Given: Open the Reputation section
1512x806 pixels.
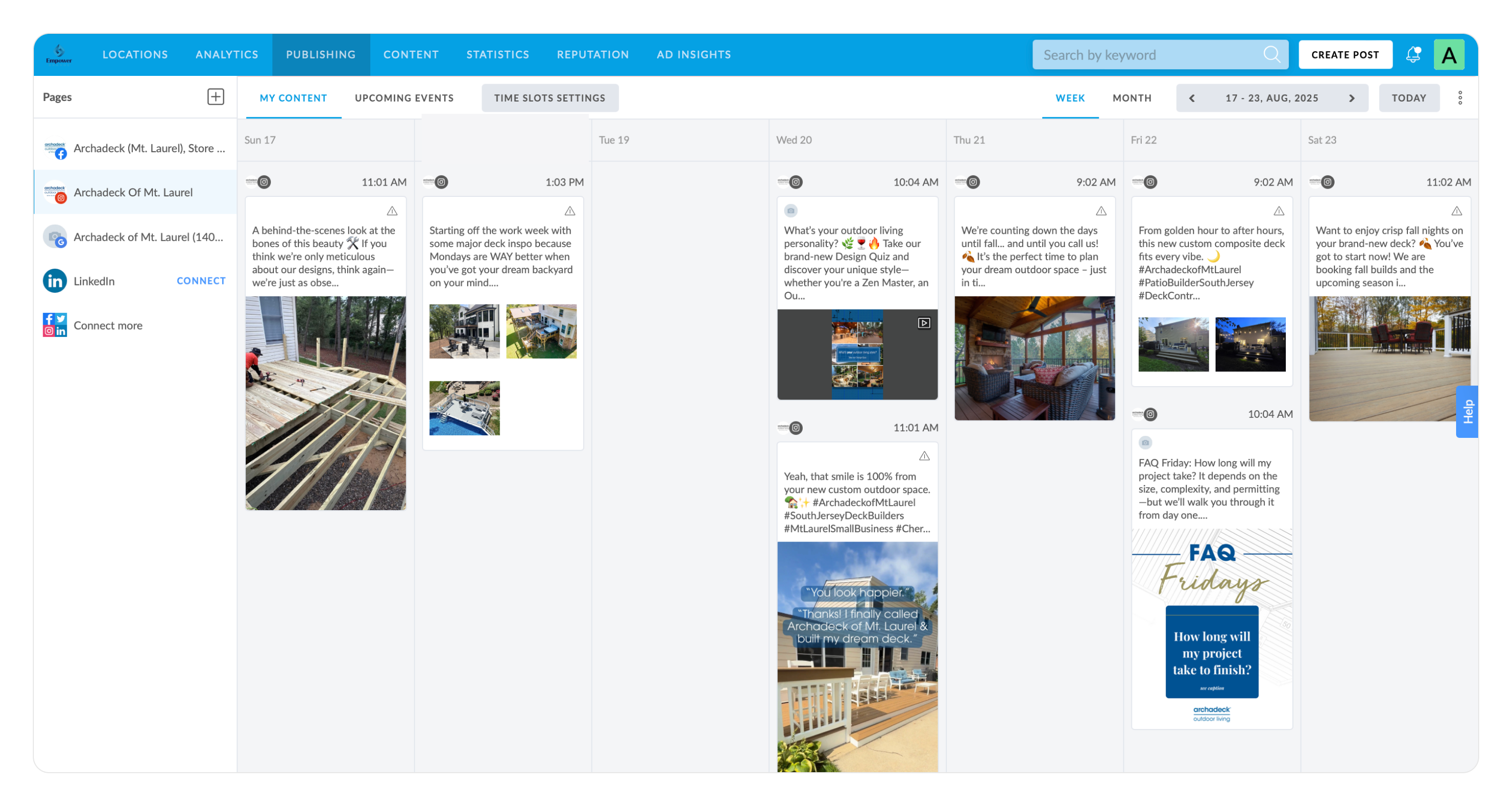Looking at the screenshot, I should point(593,54).
